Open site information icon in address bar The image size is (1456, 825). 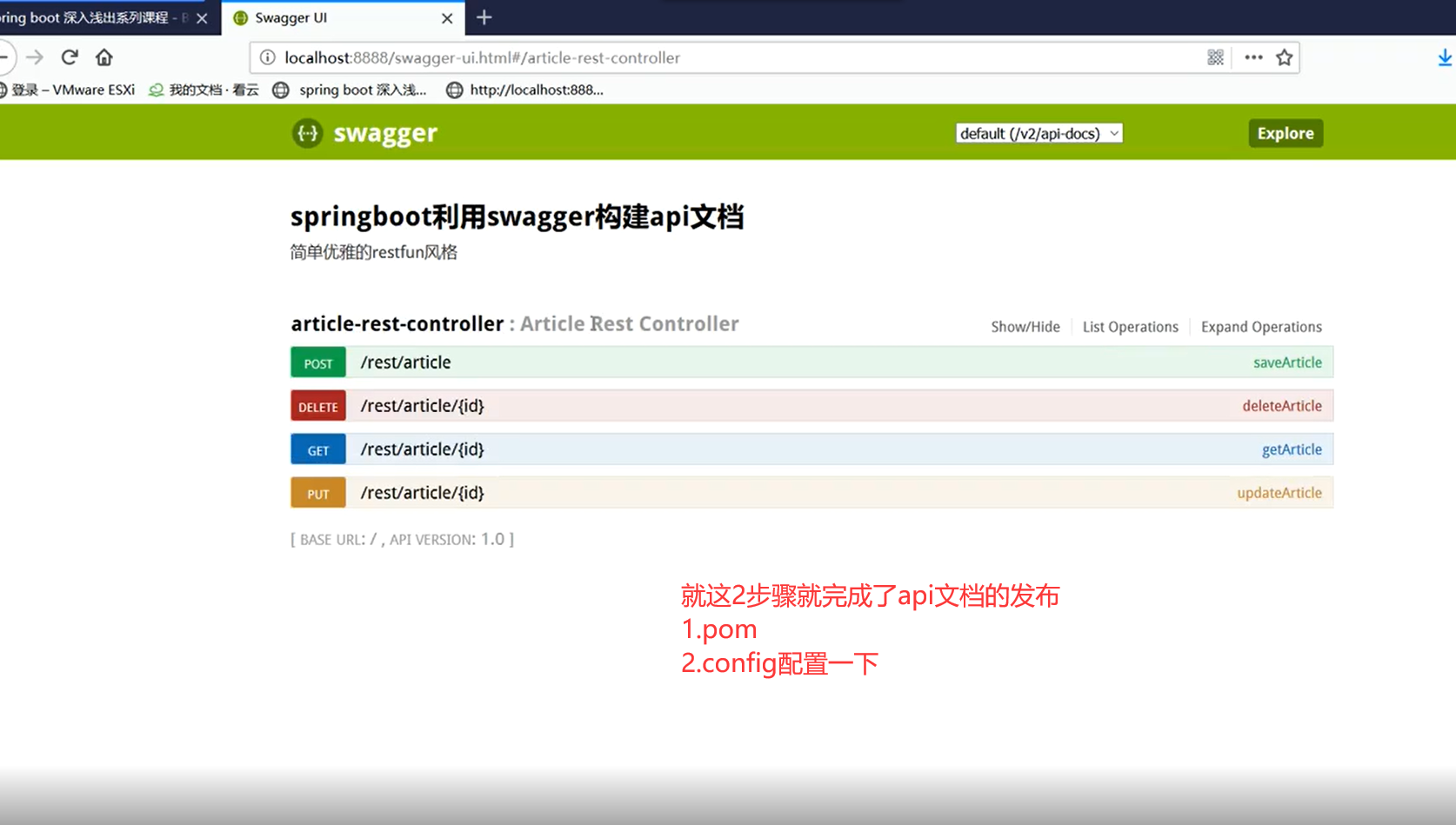pos(268,57)
